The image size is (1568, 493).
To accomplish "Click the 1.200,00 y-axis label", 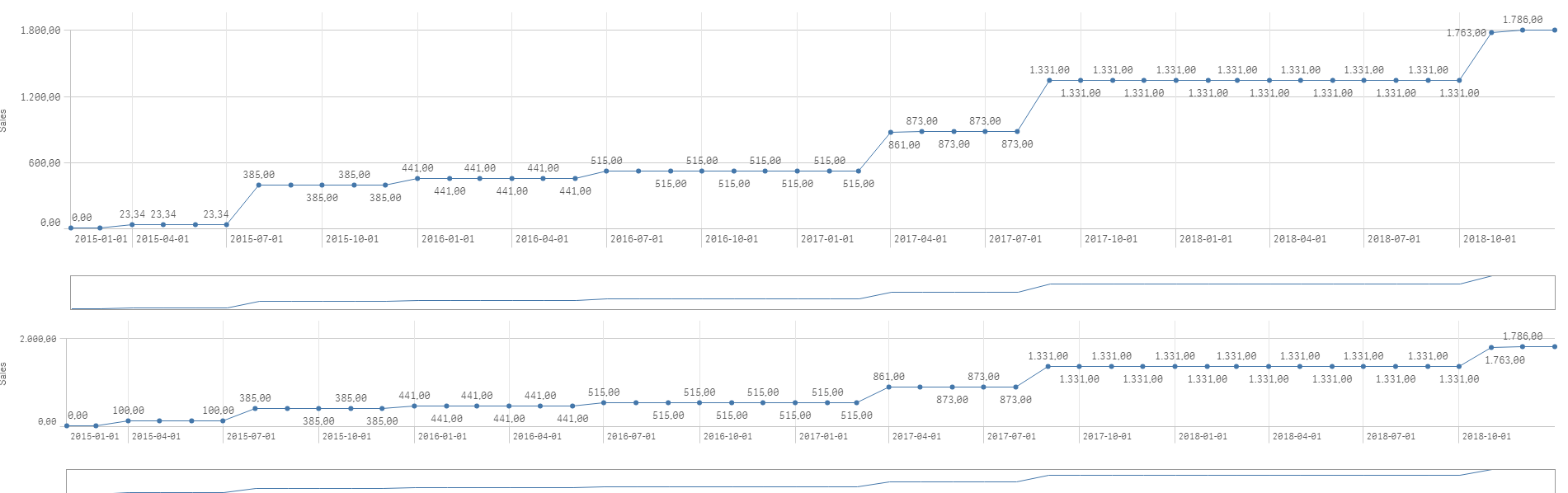I will pyautogui.click(x=40, y=97).
